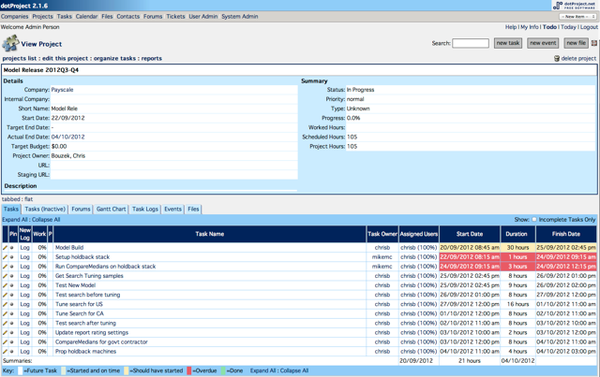Open the Projects menu item

tap(42, 16)
